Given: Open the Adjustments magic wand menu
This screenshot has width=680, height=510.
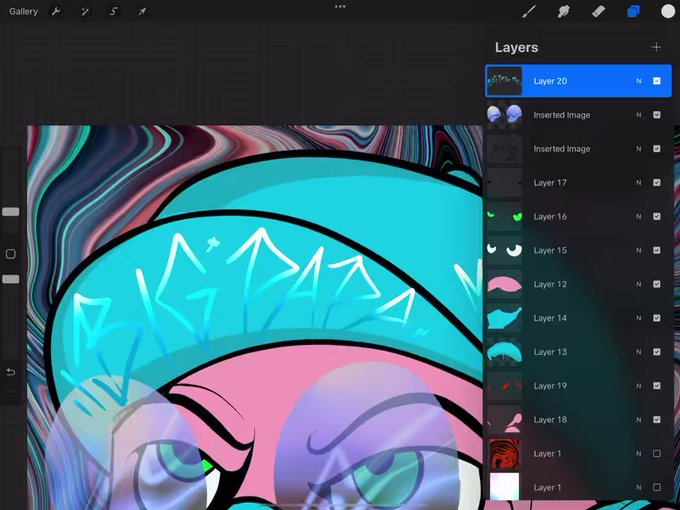Looking at the screenshot, I should (85, 12).
